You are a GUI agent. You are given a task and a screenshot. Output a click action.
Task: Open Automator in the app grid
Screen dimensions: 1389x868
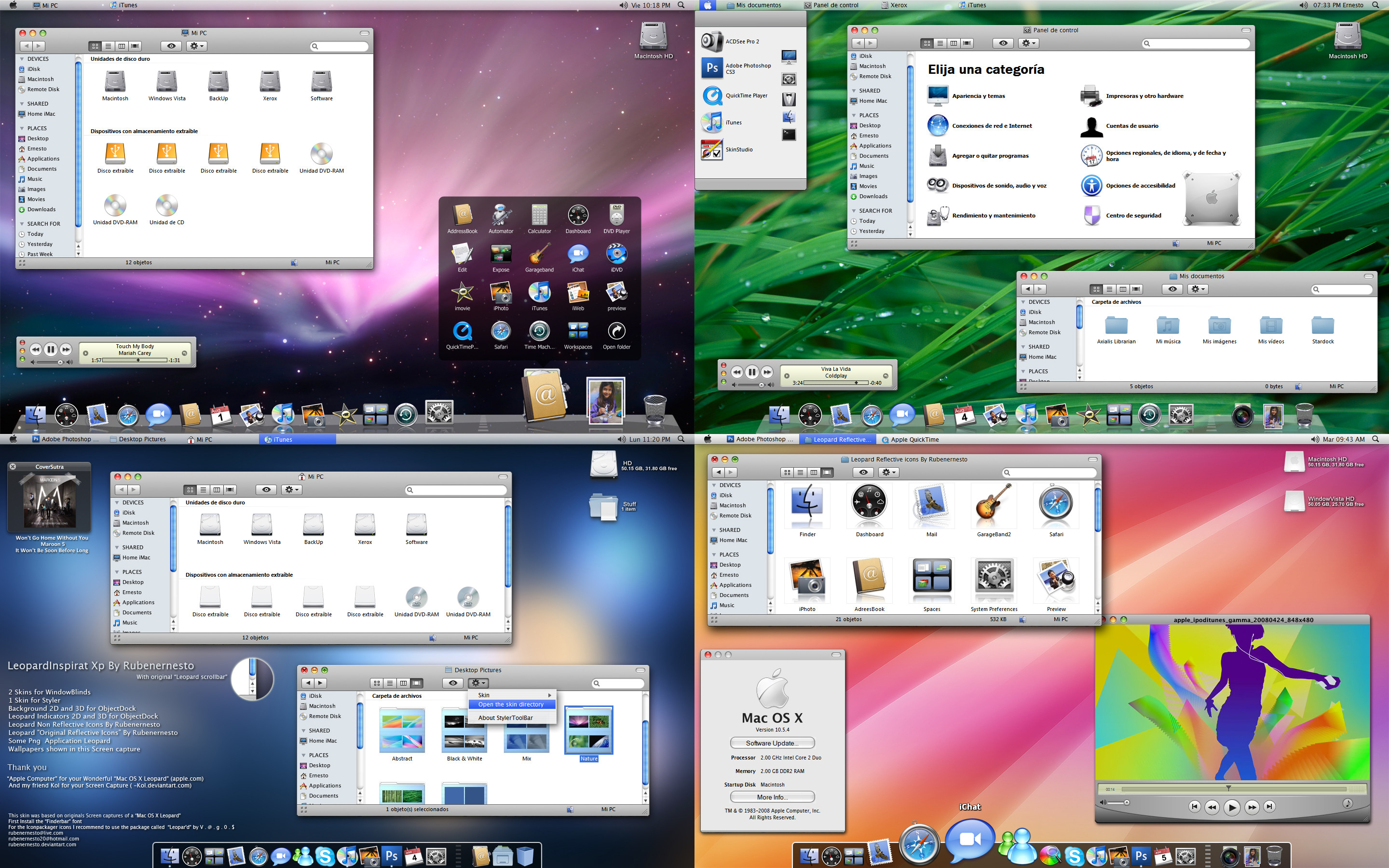[x=501, y=216]
